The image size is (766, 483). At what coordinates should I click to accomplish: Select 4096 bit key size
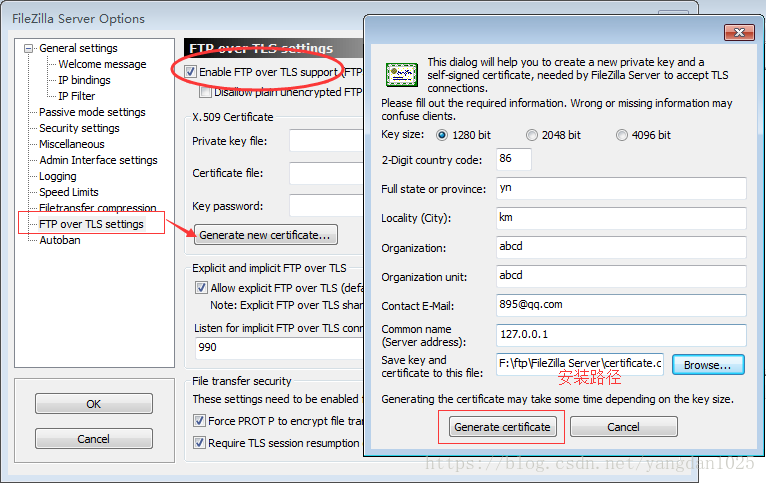[x=621, y=135]
